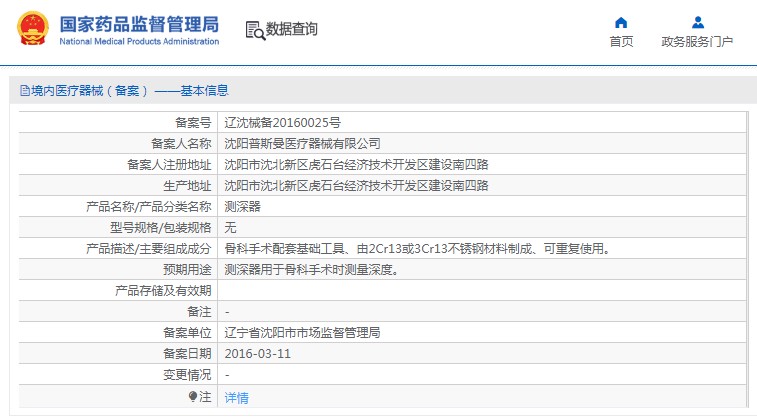This screenshot has width=757, height=420.
Task: Click the user icon above 政务服务门户
Action: tap(698, 22)
